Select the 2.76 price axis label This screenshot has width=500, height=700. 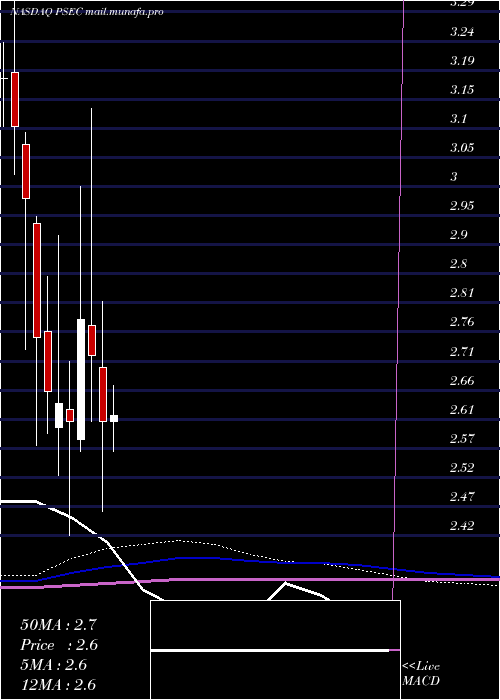[462, 322]
